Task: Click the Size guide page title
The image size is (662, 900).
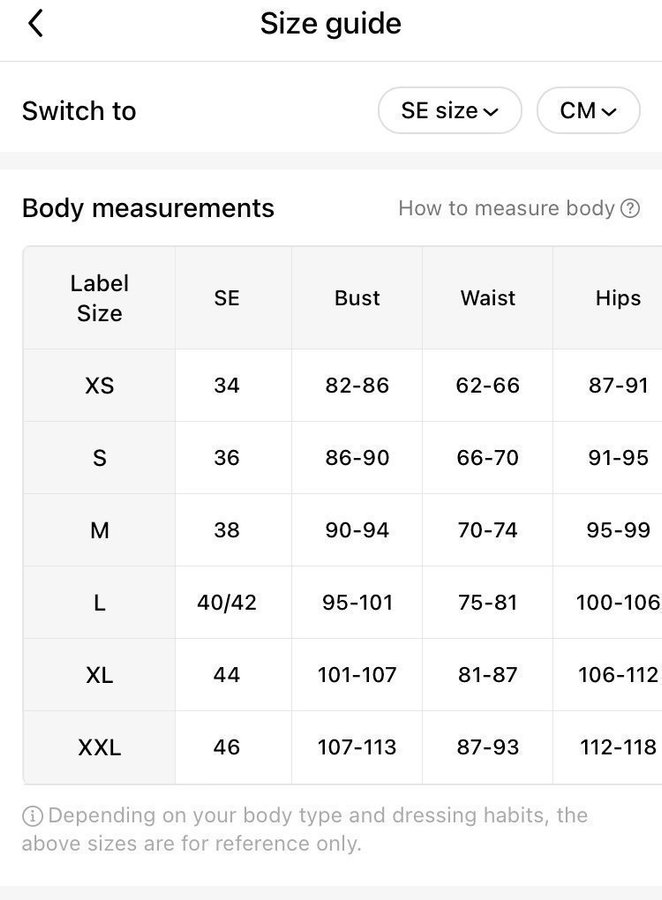Action: pyautogui.click(x=330, y=24)
